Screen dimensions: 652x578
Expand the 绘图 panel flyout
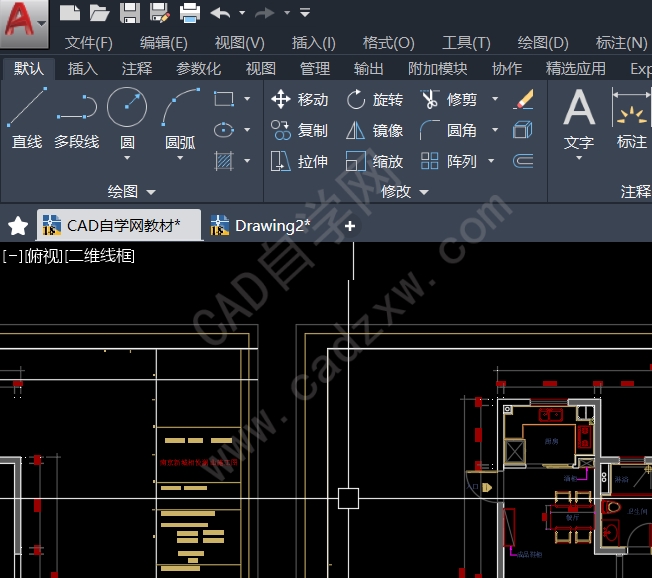pyautogui.click(x=131, y=192)
